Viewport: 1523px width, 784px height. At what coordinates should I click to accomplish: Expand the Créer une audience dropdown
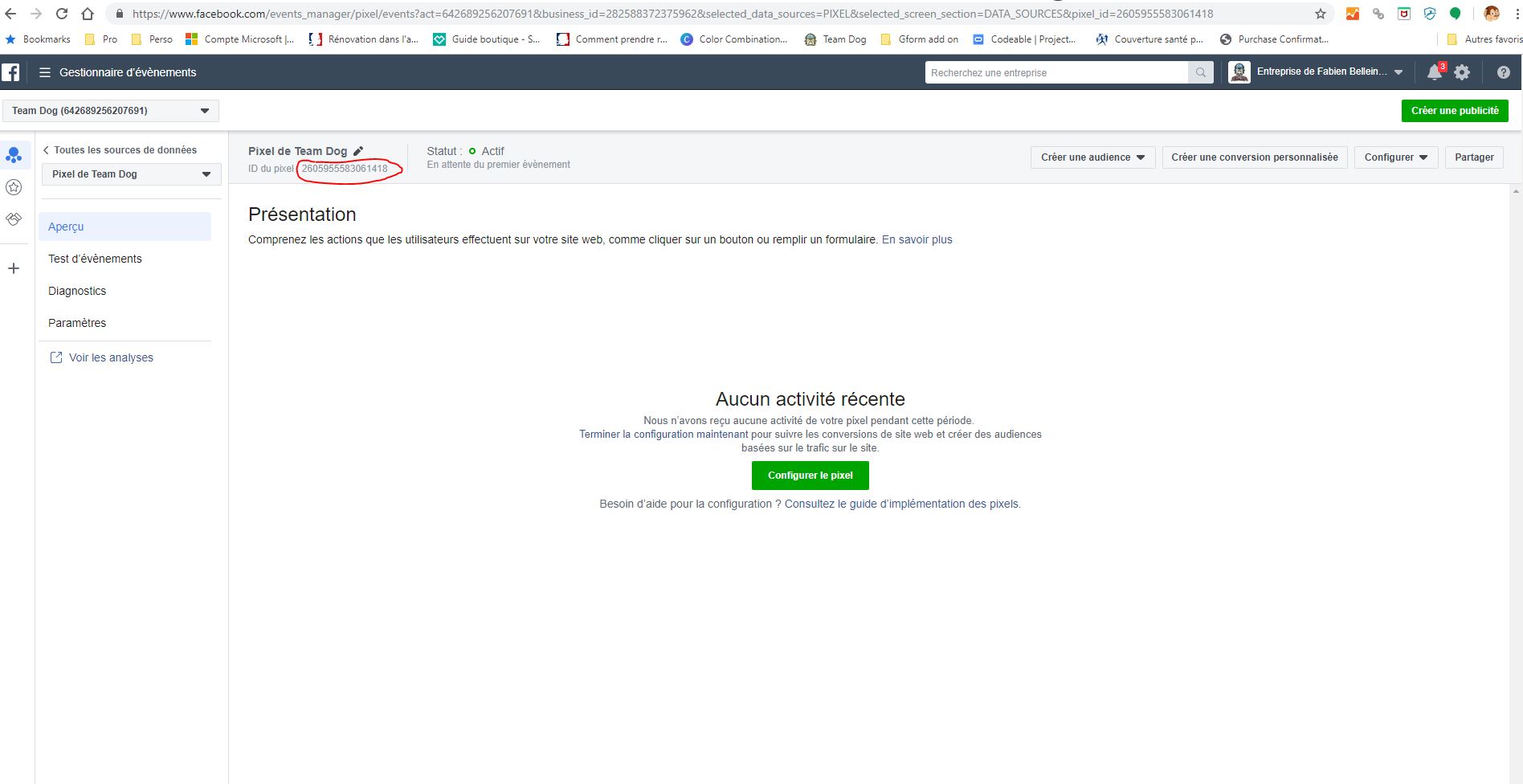click(x=1092, y=157)
